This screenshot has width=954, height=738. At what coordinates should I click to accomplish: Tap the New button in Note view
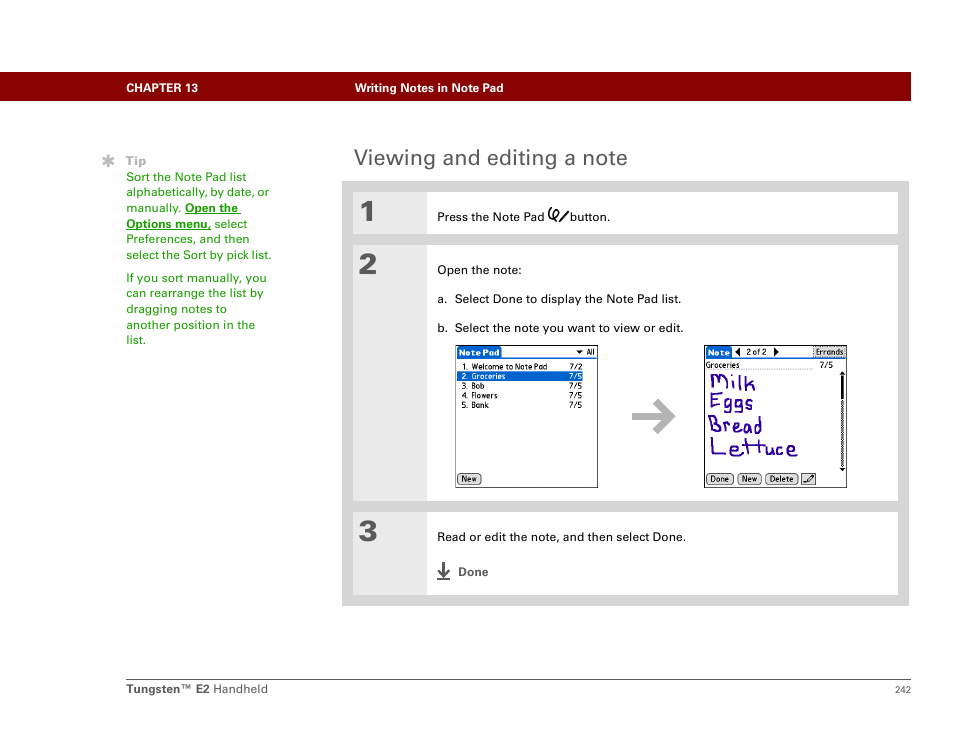coord(749,479)
